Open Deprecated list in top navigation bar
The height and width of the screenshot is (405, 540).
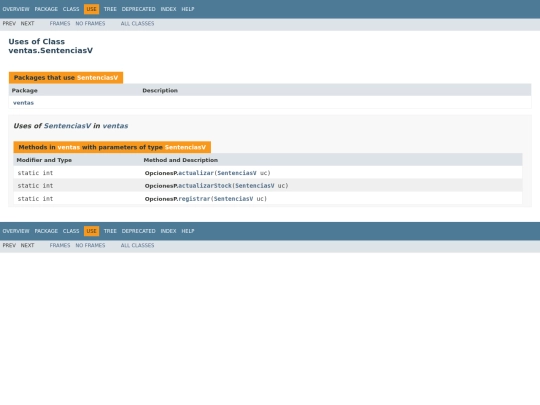click(138, 9)
